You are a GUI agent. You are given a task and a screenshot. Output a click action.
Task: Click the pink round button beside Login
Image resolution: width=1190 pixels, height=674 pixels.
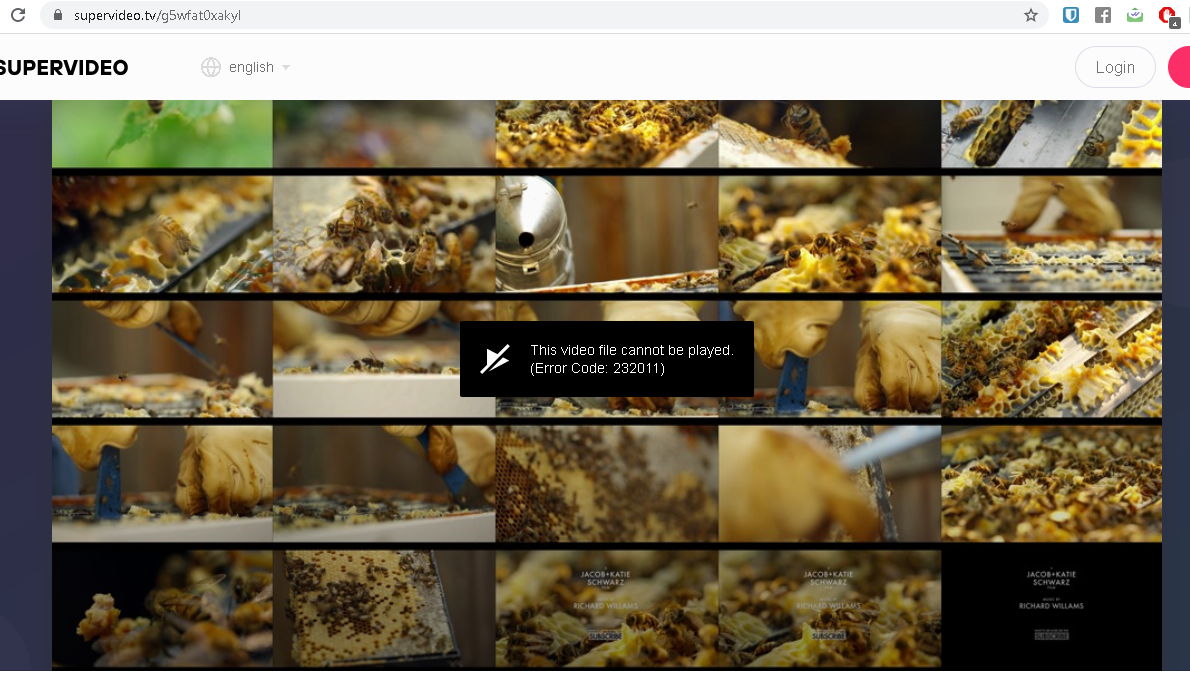pos(1180,67)
